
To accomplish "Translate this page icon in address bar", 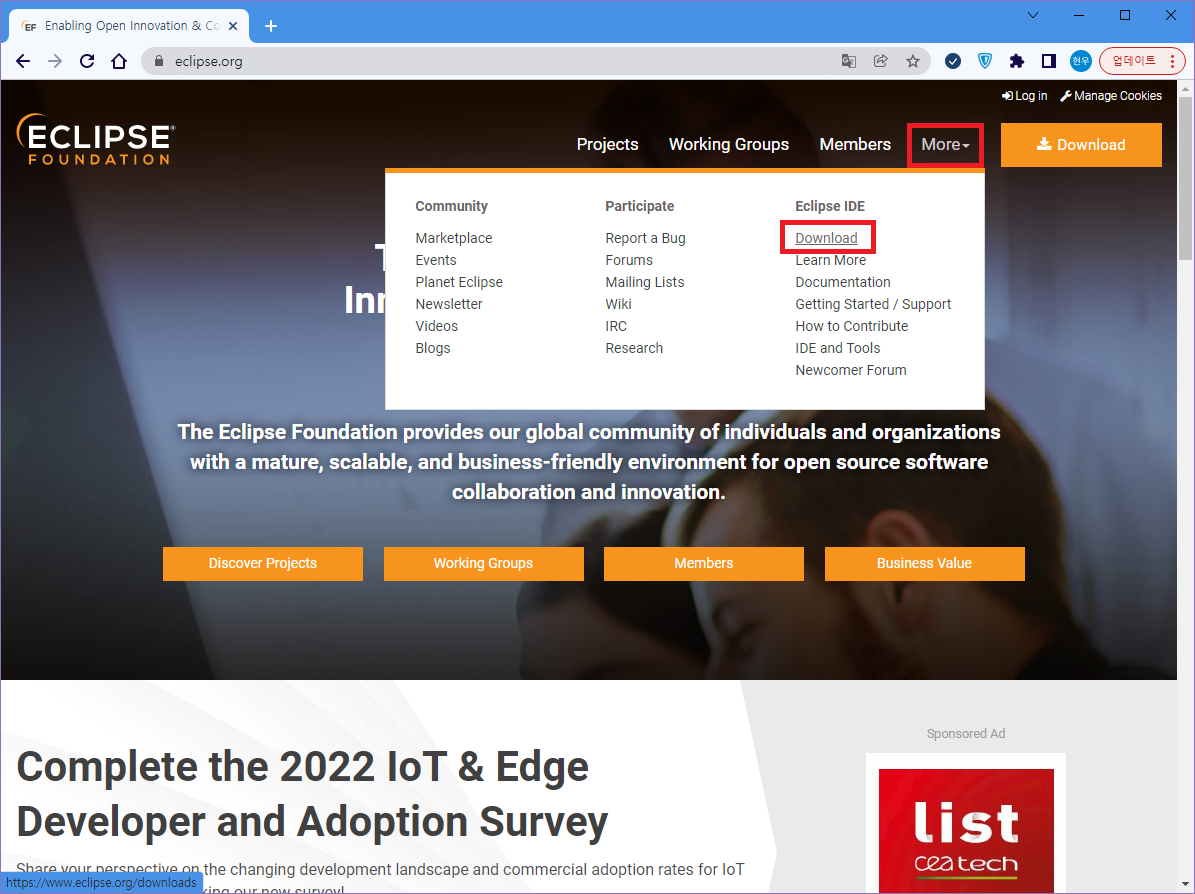I will pos(848,61).
